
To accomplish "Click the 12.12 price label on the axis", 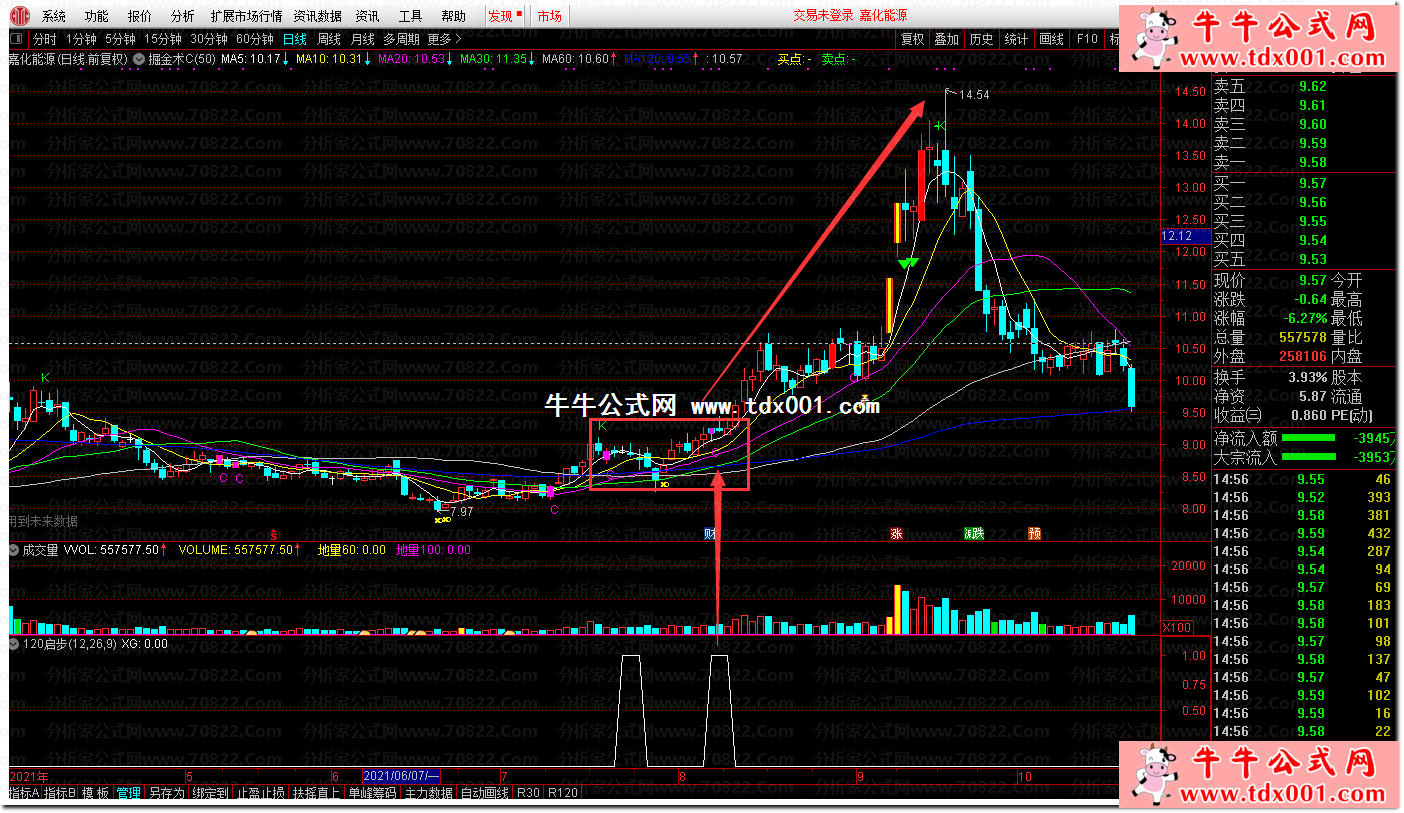I will (x=1177, y=236).
